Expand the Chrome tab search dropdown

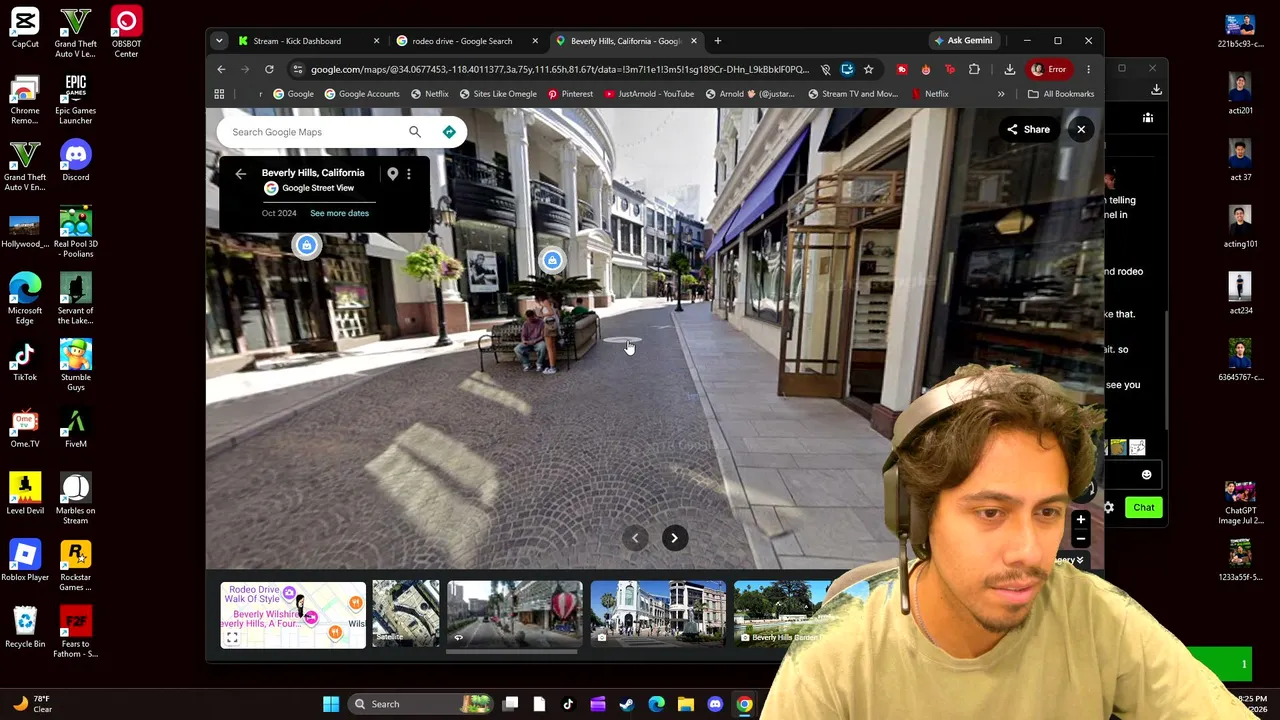coord(219,41)
